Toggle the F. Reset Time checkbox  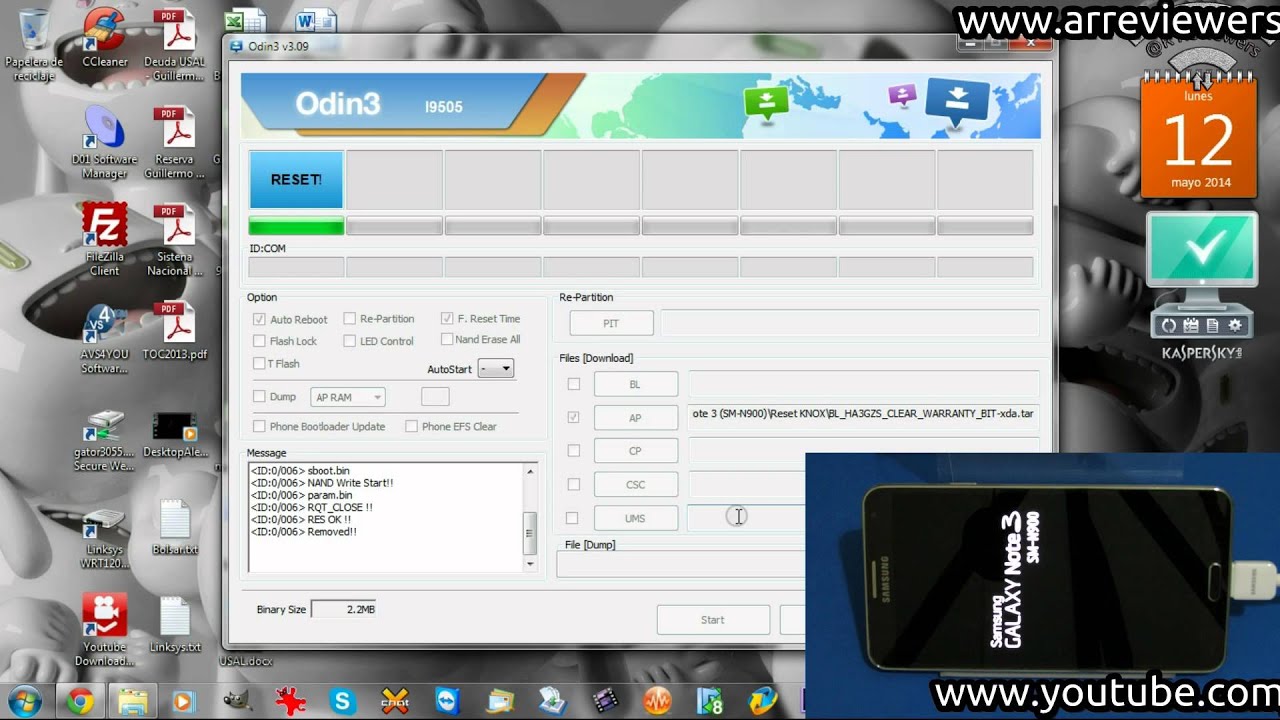click(x=447, y=318)
